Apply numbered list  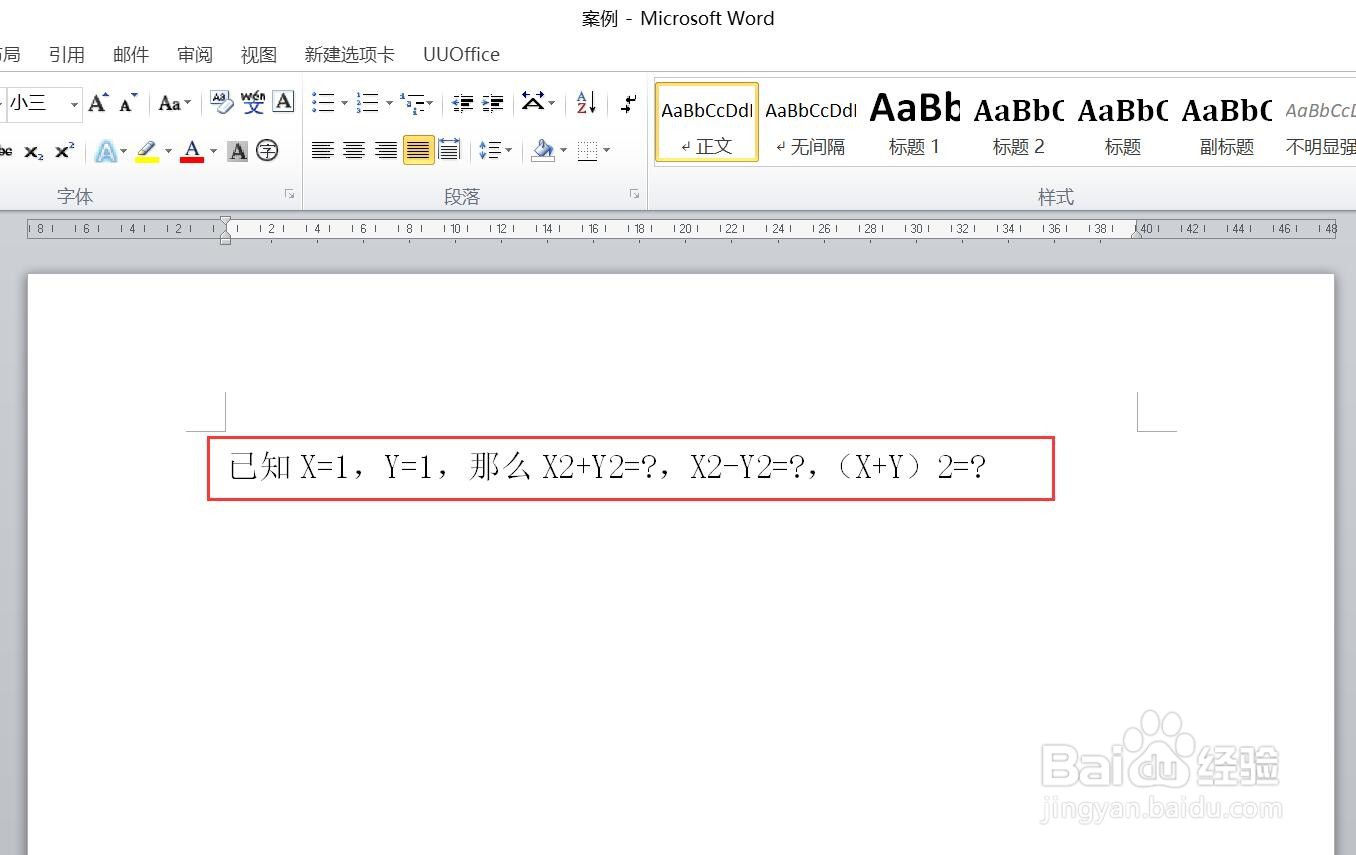click(368, 102)
